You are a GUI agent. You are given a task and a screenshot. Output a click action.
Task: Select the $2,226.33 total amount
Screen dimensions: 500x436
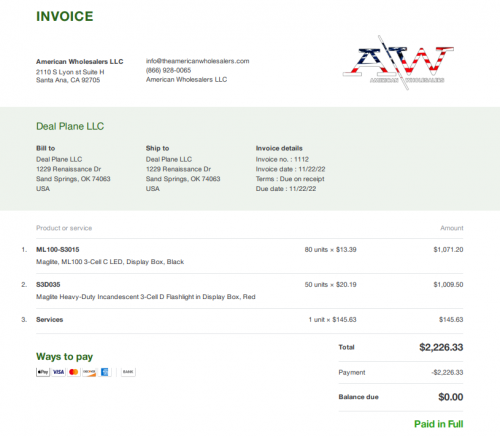[x=441, y=347]
